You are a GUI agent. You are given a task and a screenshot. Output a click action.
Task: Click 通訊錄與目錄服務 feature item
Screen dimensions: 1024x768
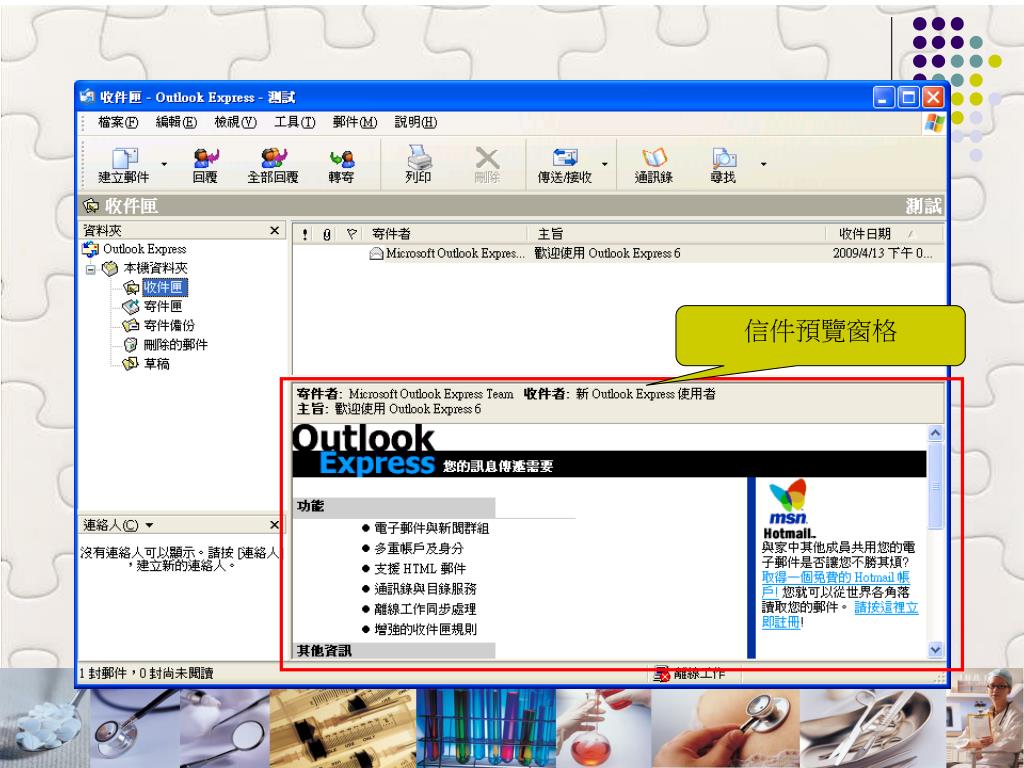(x=425, y=589)
